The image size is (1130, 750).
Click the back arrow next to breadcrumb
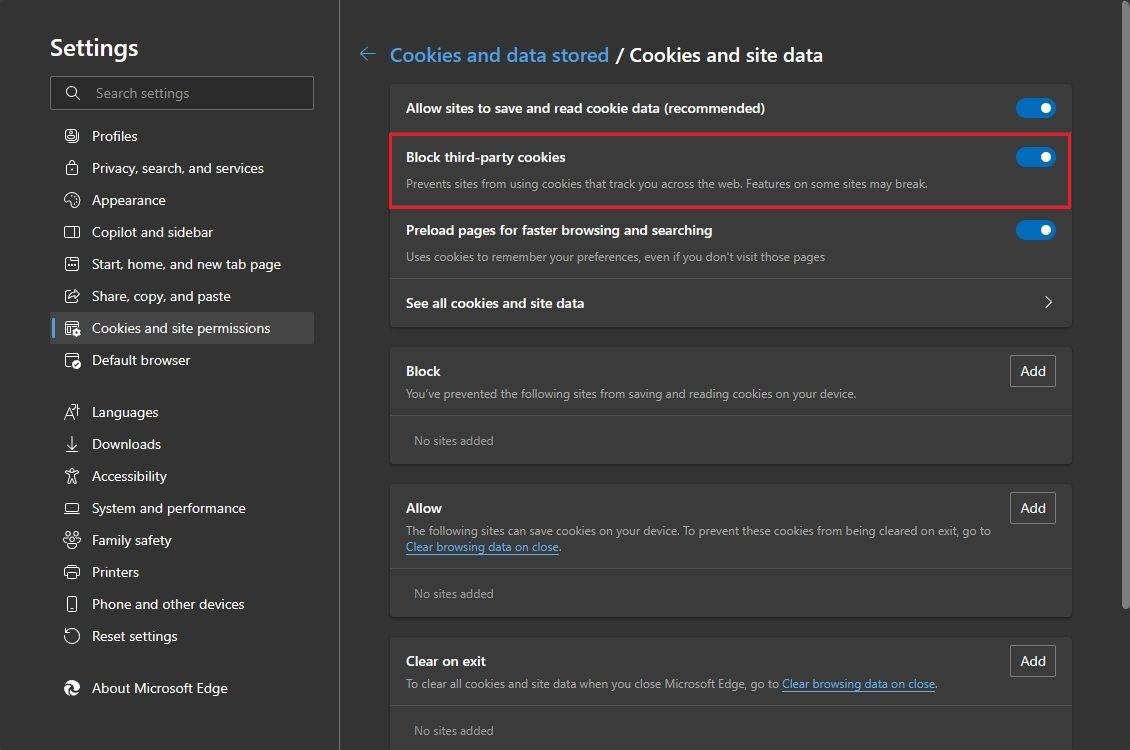click(367, 54)
